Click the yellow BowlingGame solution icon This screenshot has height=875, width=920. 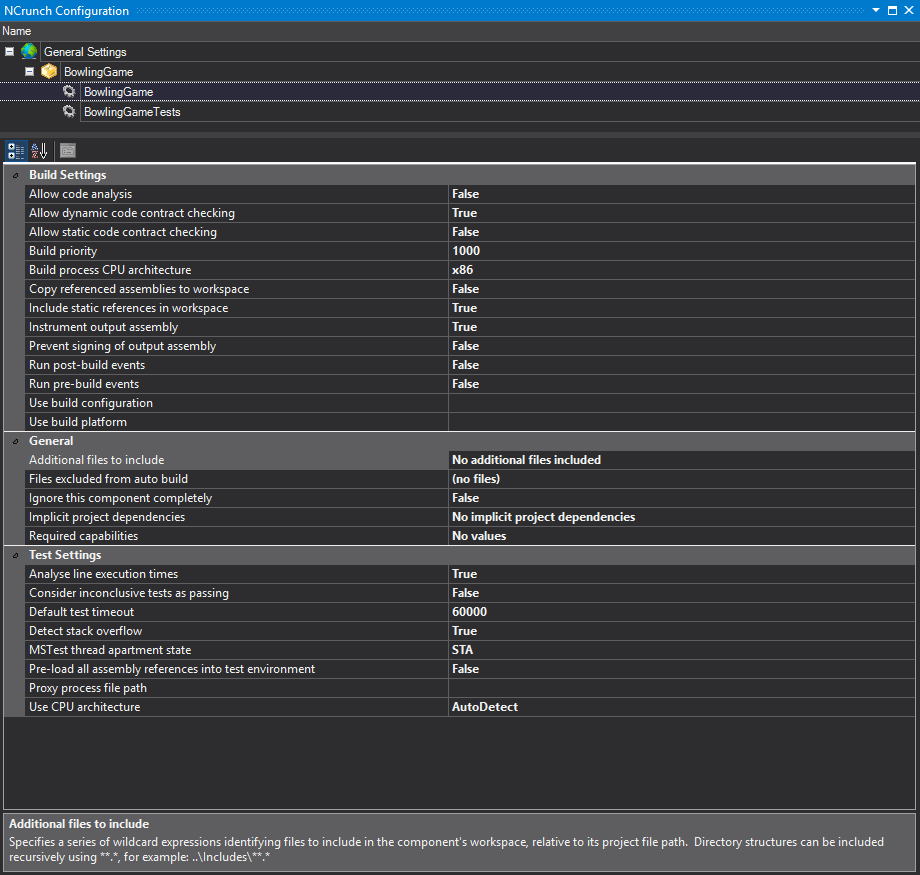tap(49, 71)
